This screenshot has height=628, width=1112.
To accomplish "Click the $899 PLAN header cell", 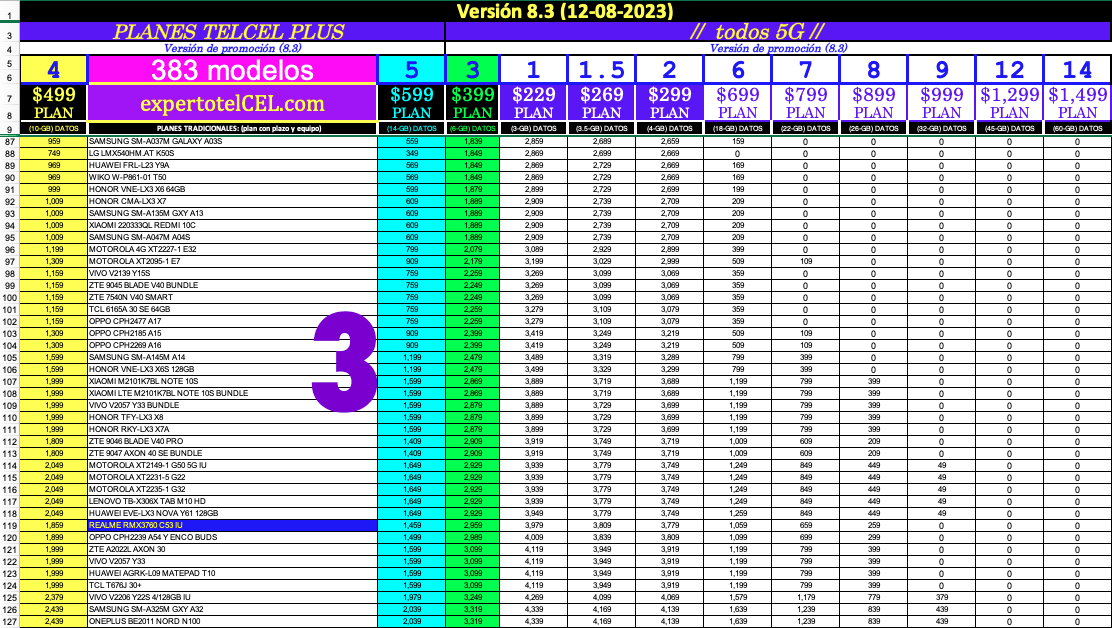I will (x=873, y=103).
